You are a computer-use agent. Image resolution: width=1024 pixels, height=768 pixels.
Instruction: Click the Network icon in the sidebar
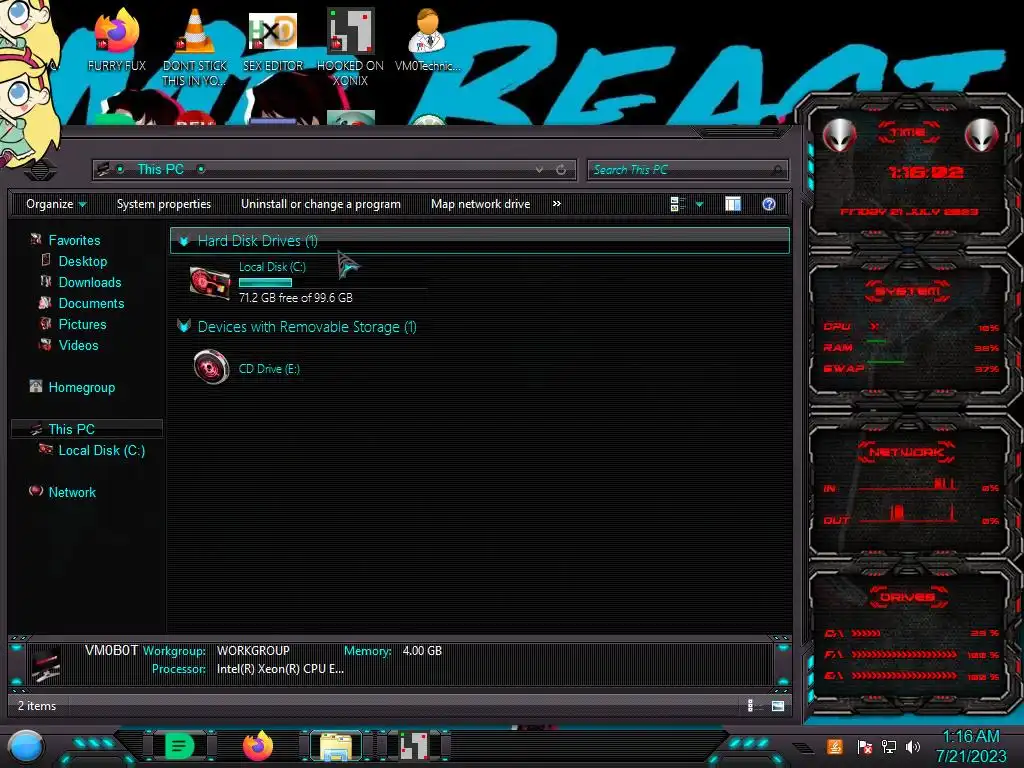coord(36,490)
